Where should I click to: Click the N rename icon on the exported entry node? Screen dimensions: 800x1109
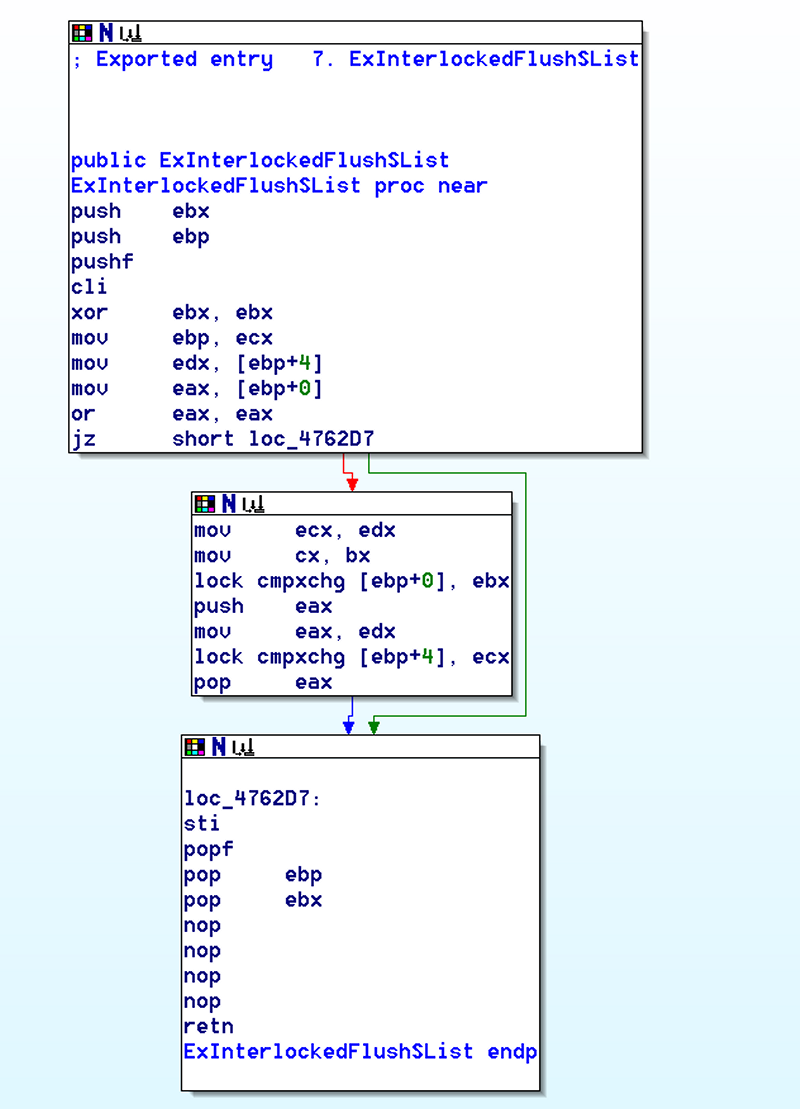click(106, 33)
